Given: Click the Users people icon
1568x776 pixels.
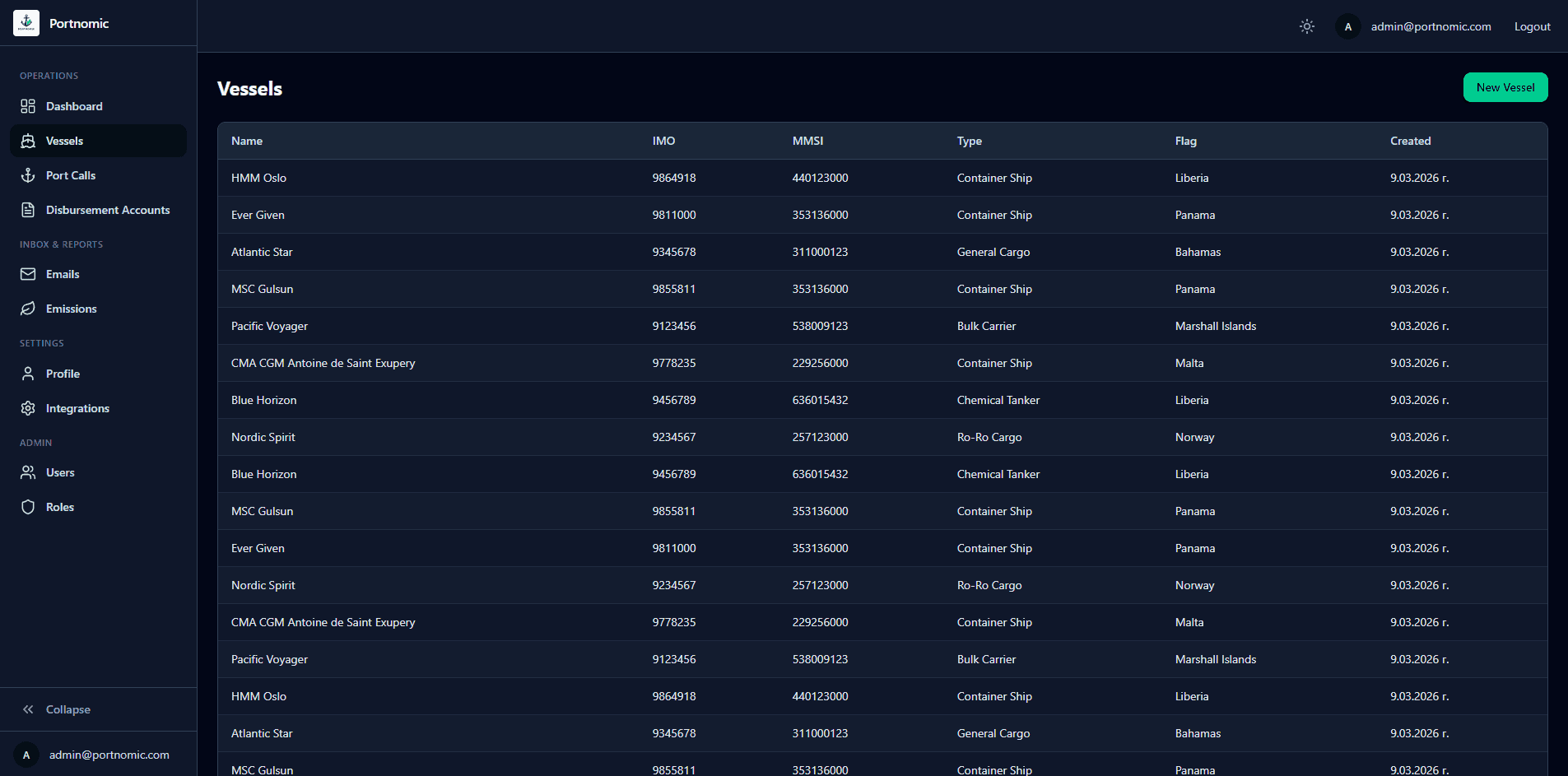Looking at the screenshot, I should point(28,472).
